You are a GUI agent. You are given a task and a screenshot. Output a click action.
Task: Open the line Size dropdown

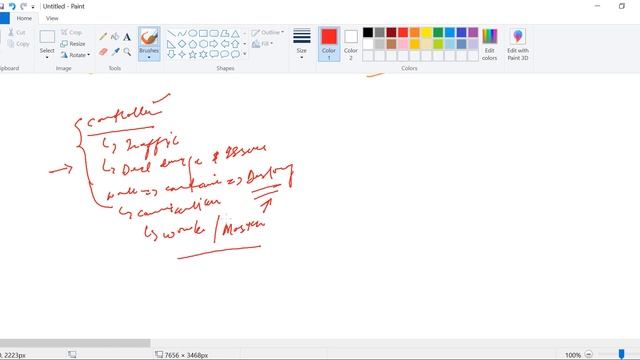click(x=302, y=44)
